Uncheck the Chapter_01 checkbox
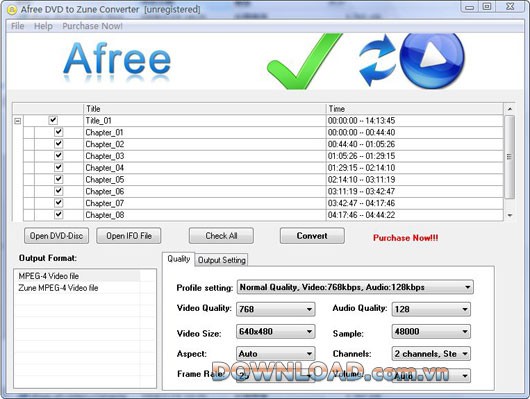Image resolution: width=530 pixels, height=399 pixels. point(58,132)
